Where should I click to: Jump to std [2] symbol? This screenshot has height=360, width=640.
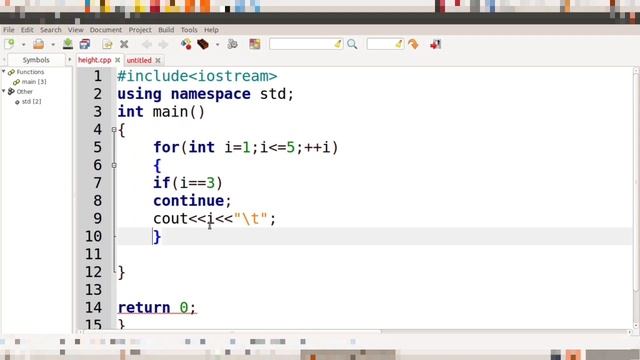pos(31,101)
